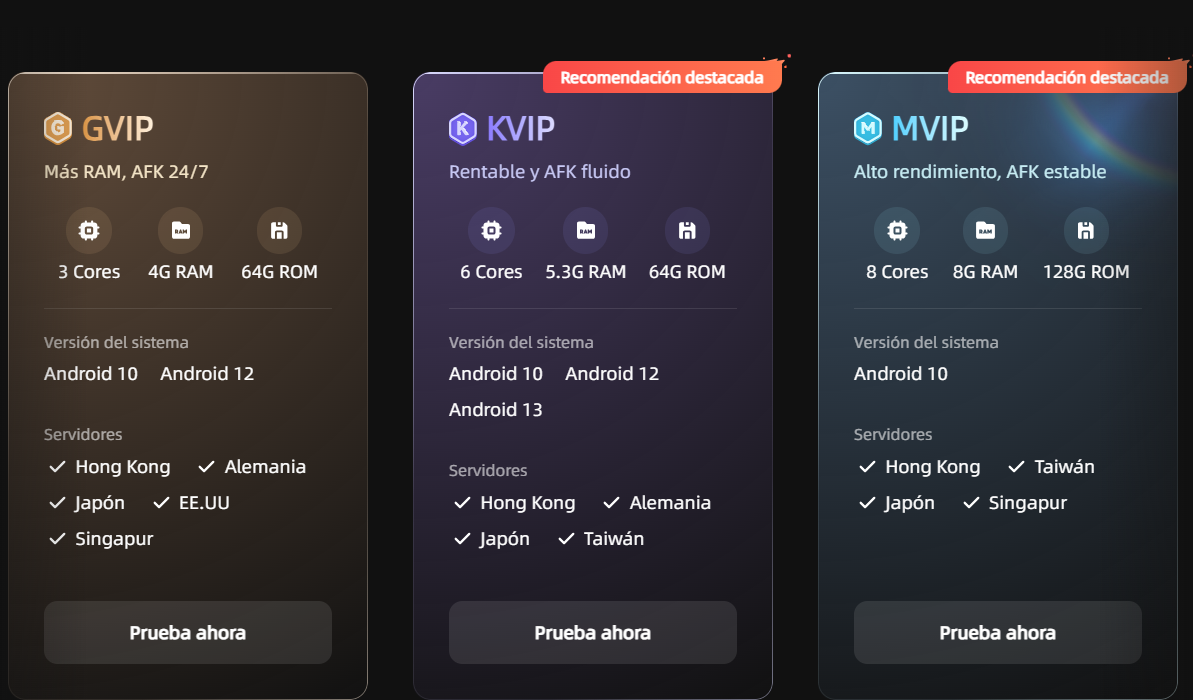
Task: Click EE.UU checkmark in GVIP card
Action: [161, 503]
